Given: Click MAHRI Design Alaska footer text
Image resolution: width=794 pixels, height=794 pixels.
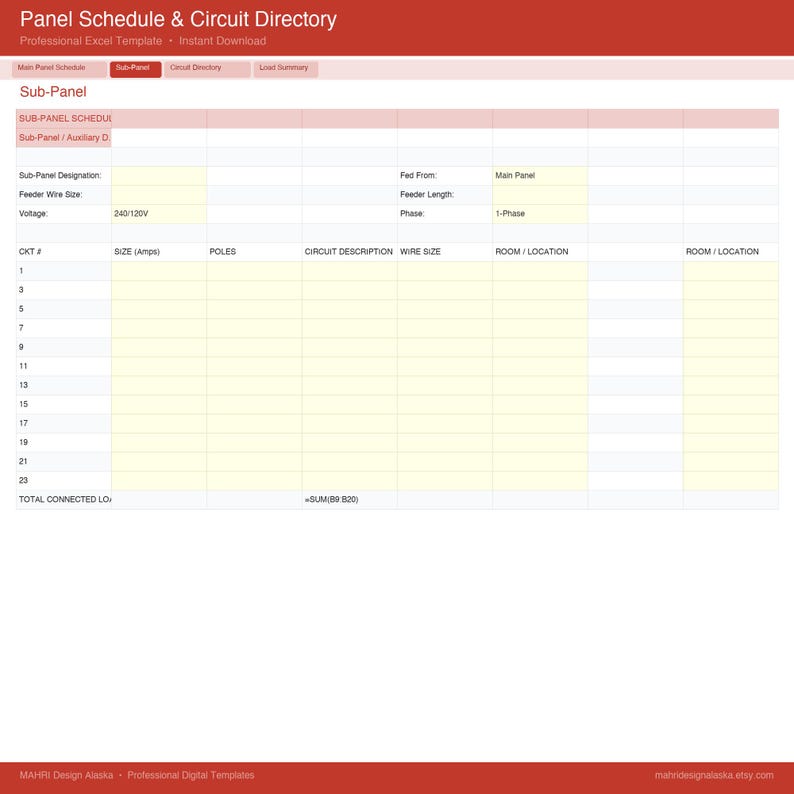Looking at the screenshot, I should point(66,775).
